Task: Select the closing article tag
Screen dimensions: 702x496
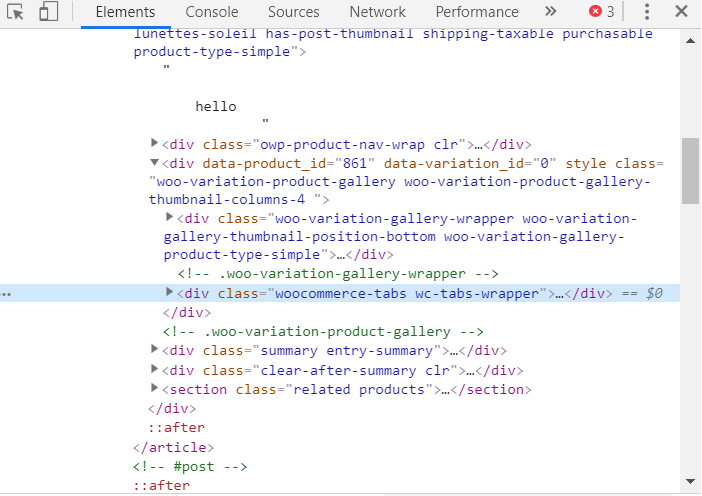Action: (x=174, y=447)
